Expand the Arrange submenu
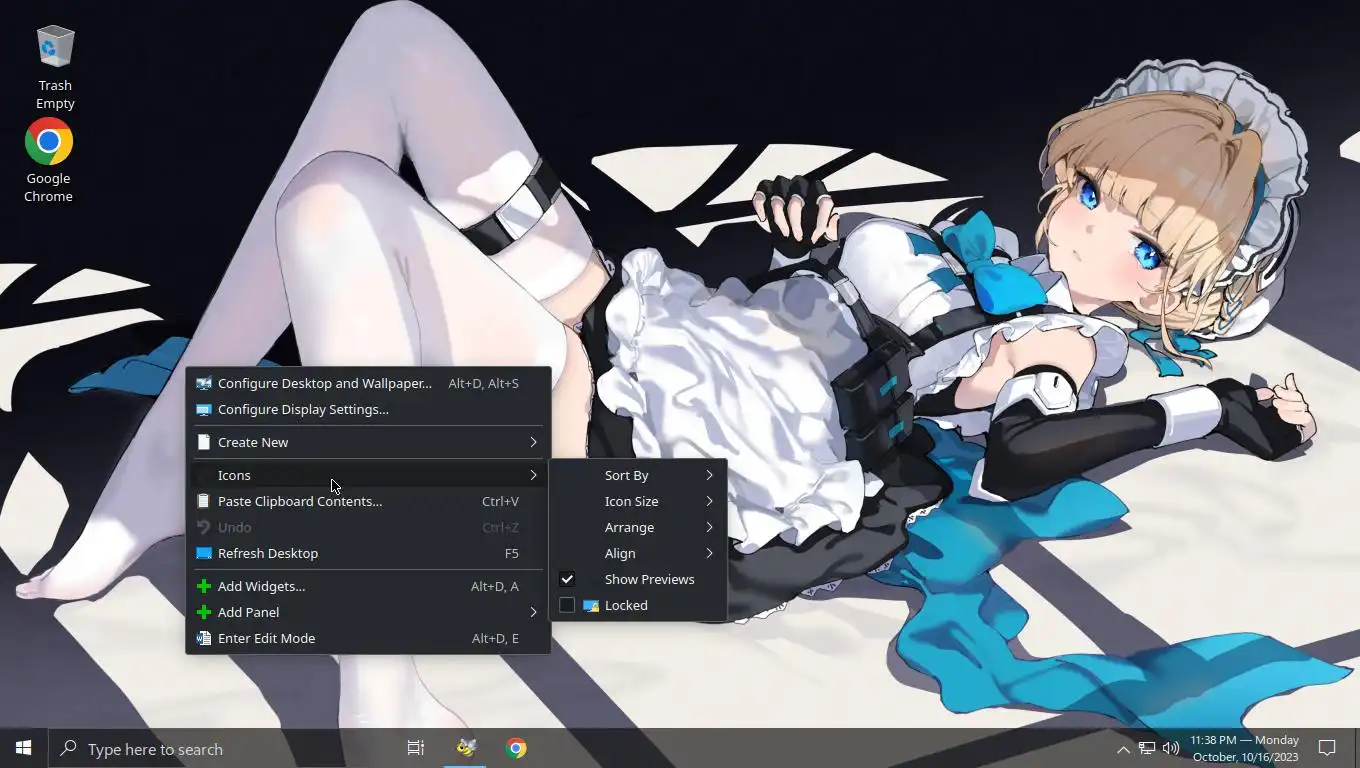 pos(638,527)
